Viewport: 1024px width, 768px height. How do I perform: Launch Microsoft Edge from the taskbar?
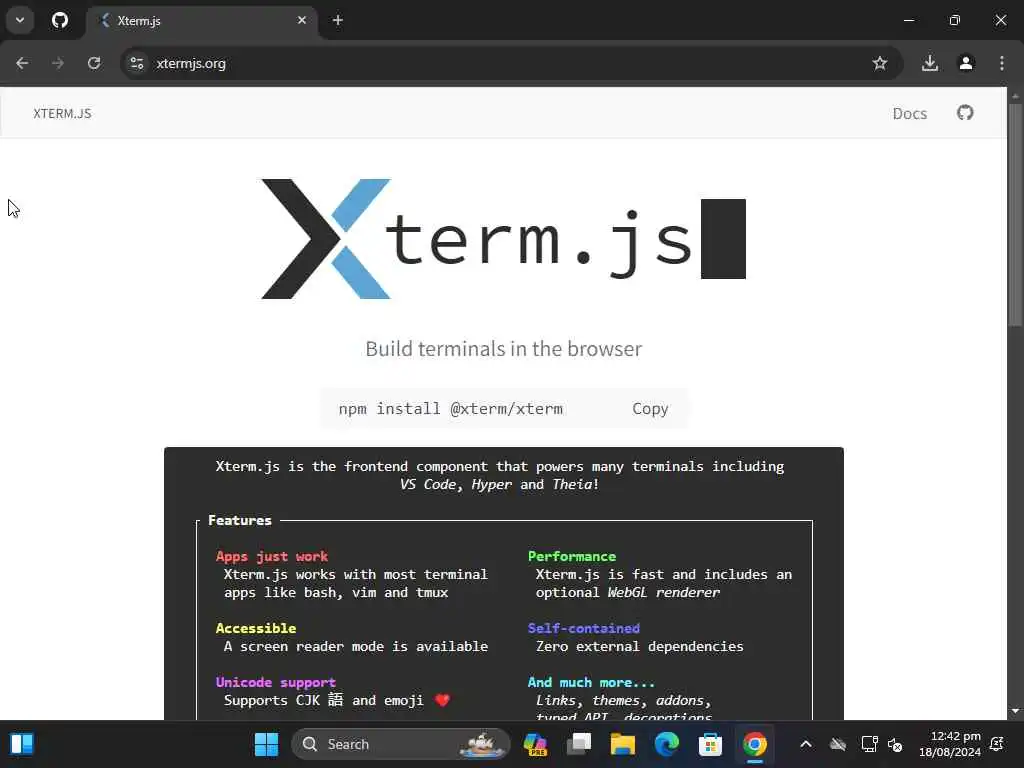pos(667,744)
